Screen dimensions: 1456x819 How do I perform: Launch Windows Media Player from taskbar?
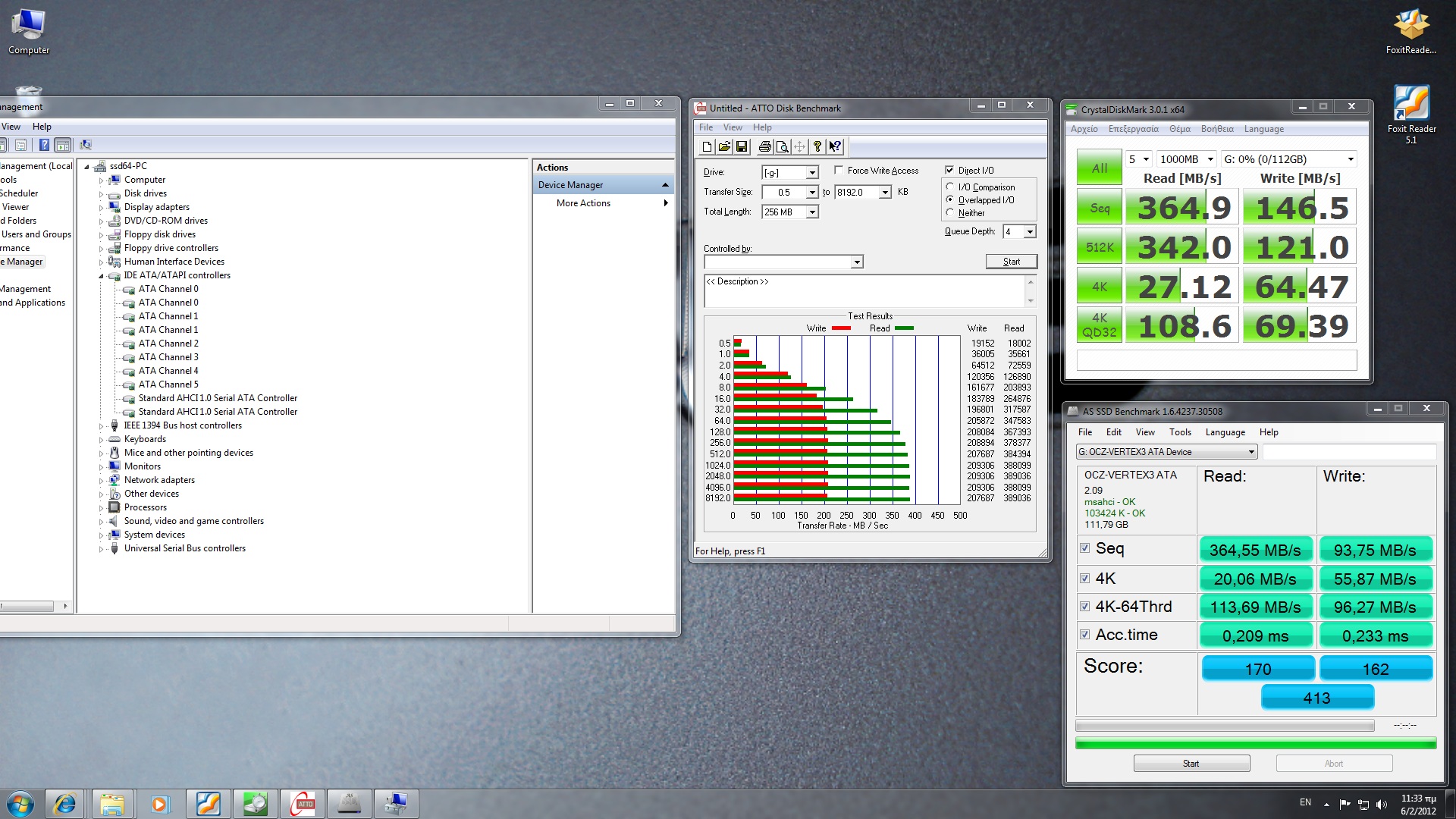point(159,804)
